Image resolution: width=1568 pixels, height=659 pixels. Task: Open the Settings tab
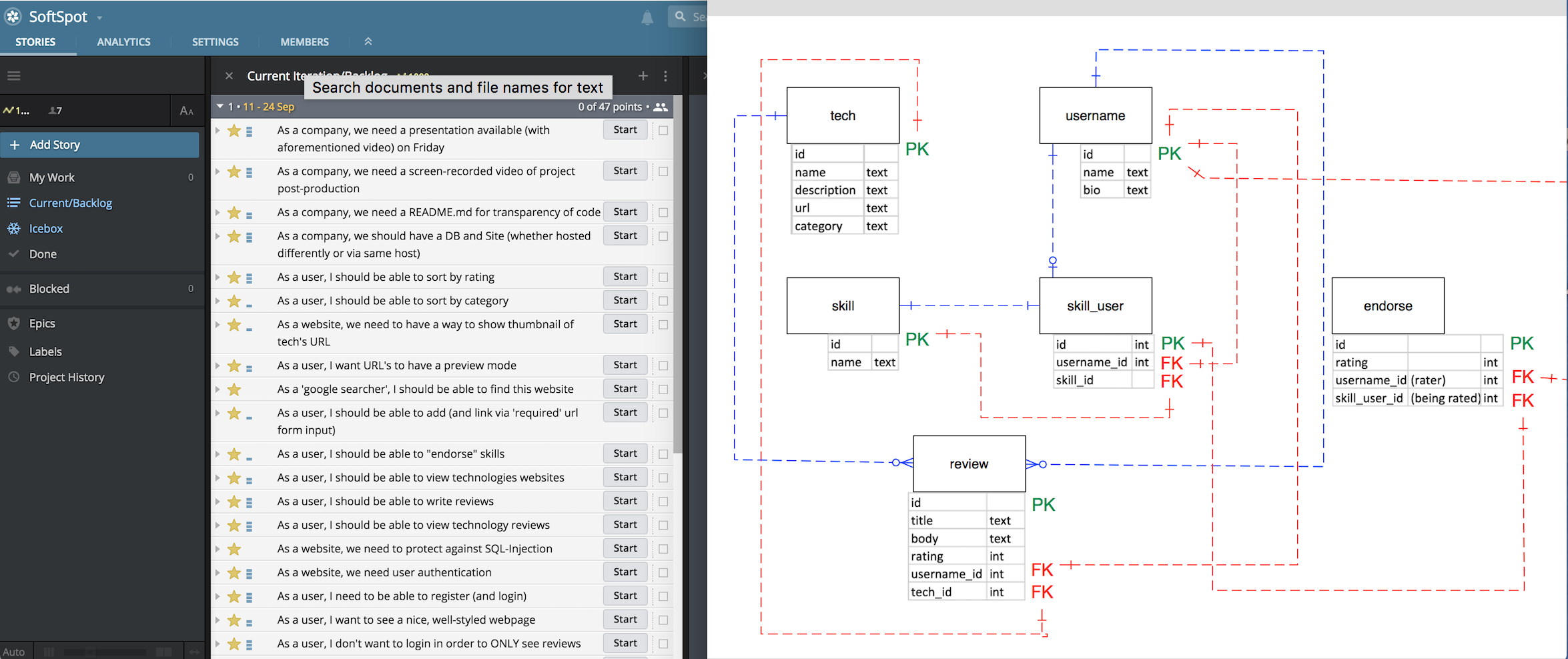tap(215, 42)
